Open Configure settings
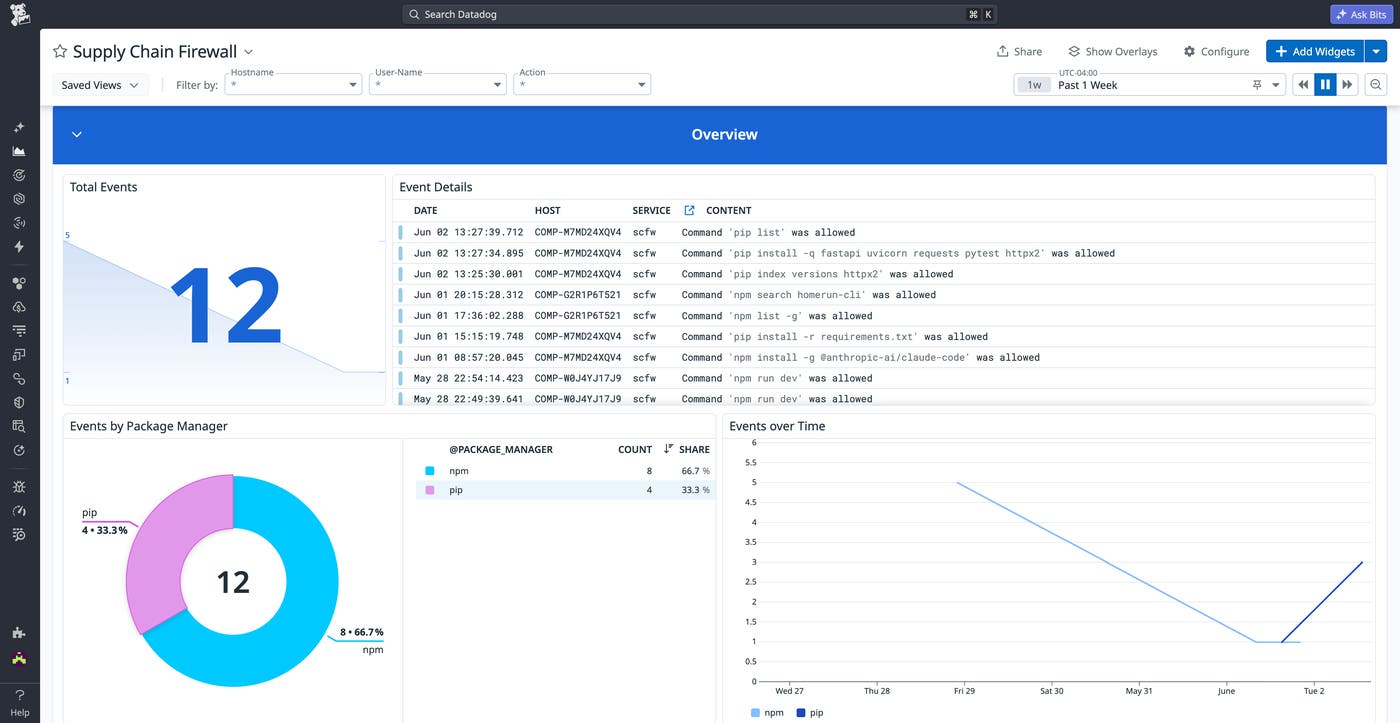 [1216, 51]
